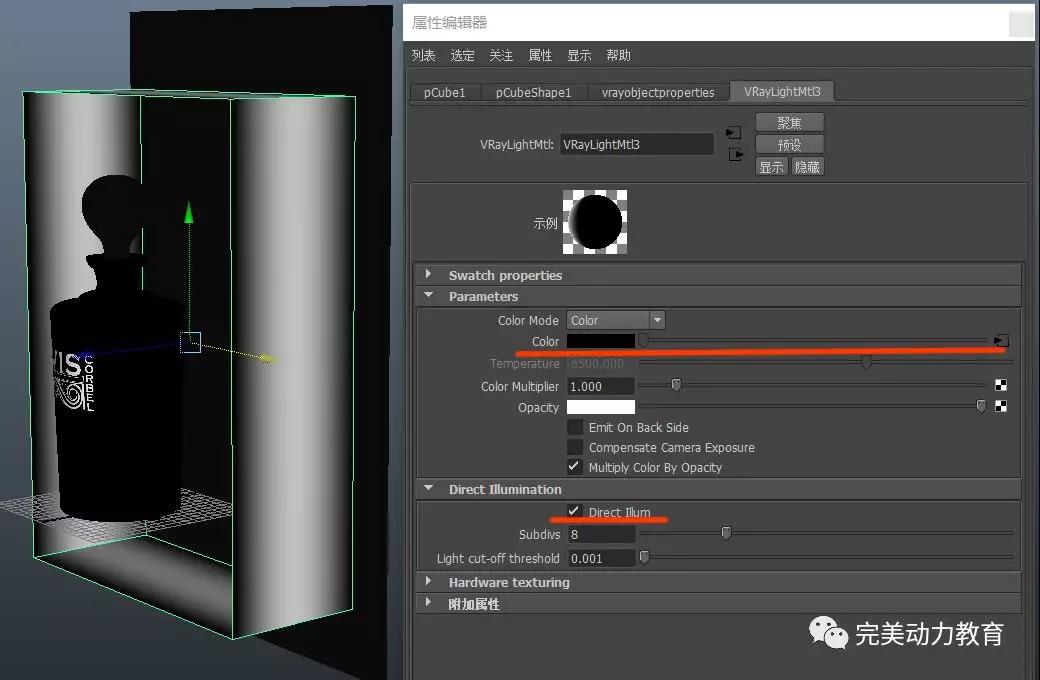Click the Subdivs value input field
Image resolution: width=1040 pixels, height=680 pixels.
click(x=601, y=534)
